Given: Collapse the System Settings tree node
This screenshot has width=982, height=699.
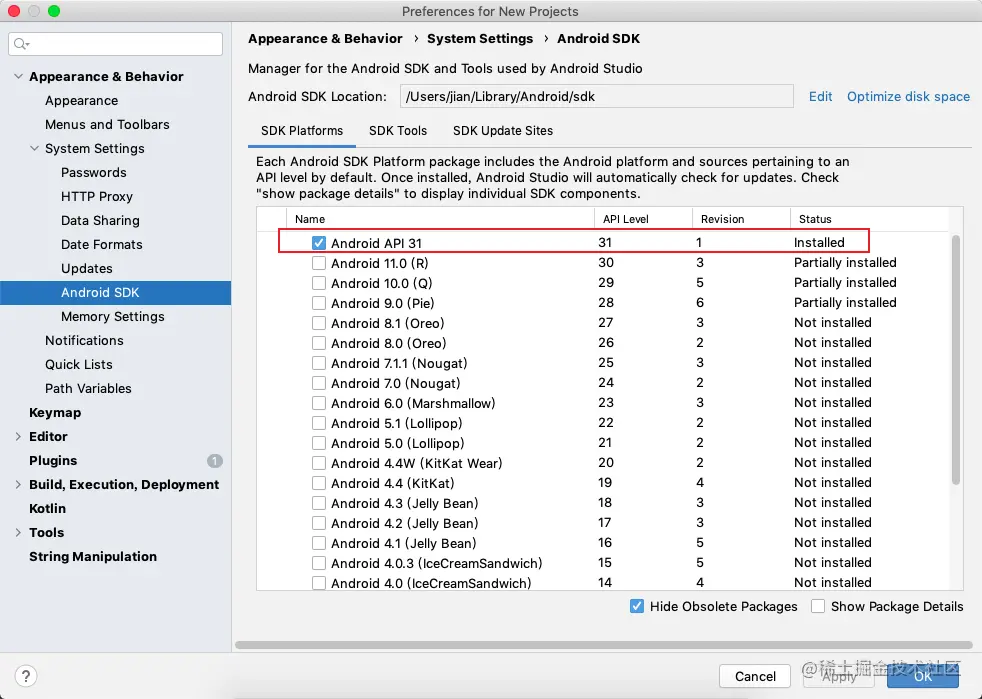Looking at the screenshot, I should 34,148.
